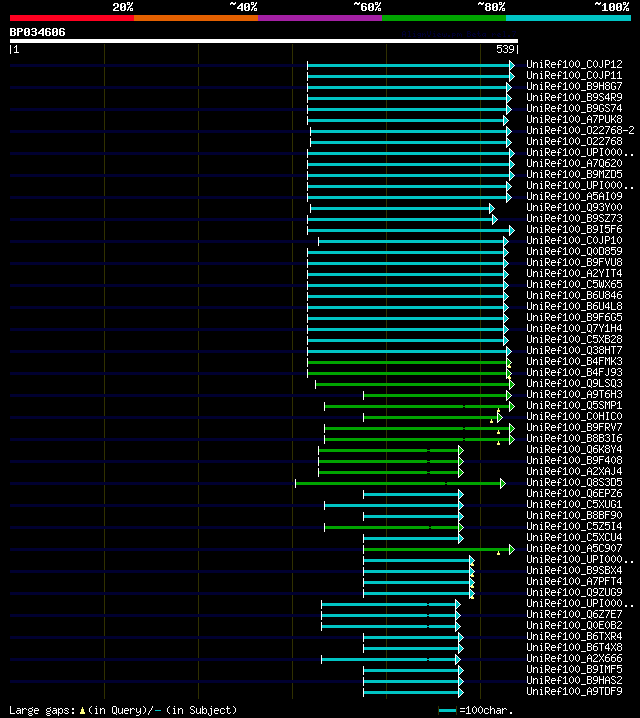This screenshot has height=718, width=640.
Task: Click the UniRef100_A7PUK8 label
Action: tap(574, 120)
